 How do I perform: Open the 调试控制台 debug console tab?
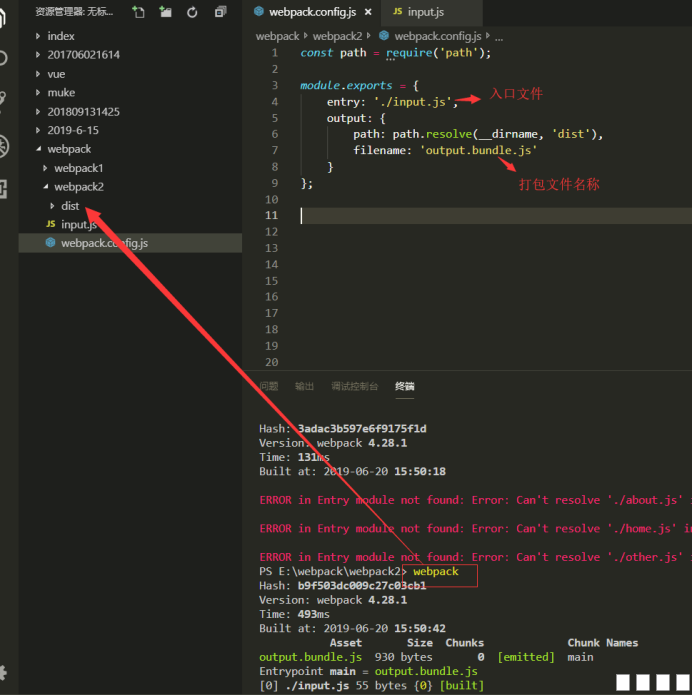coord(354,386)
